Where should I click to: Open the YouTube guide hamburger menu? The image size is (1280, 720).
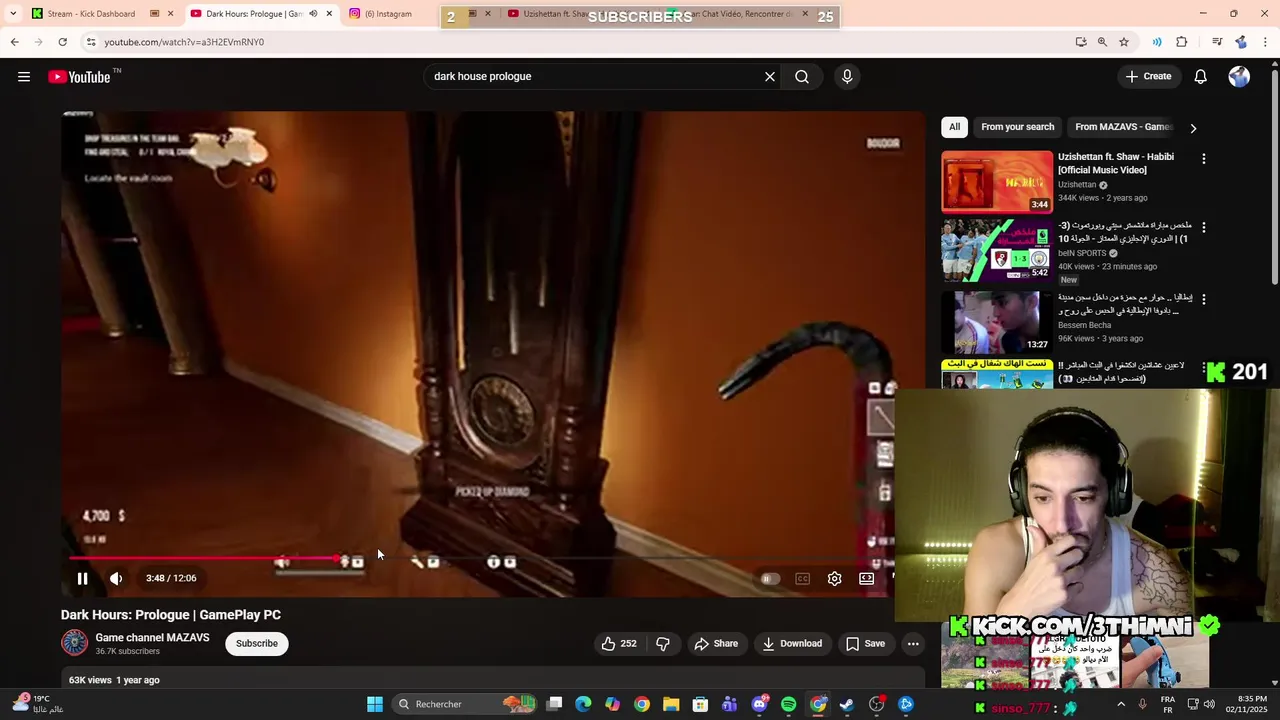click(x=24, y=77)
